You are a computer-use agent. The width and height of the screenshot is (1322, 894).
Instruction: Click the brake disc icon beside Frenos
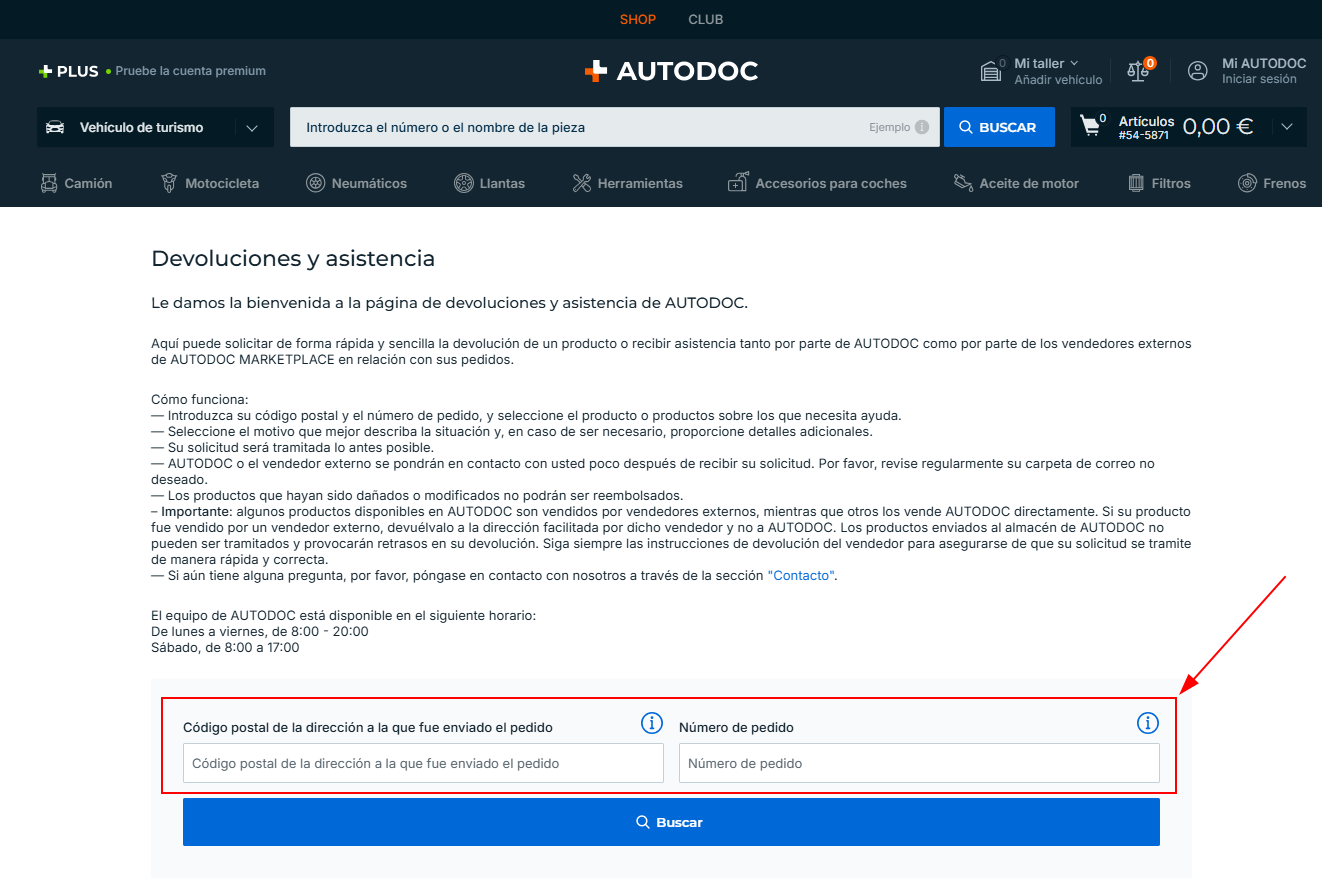pos(1247,183)
